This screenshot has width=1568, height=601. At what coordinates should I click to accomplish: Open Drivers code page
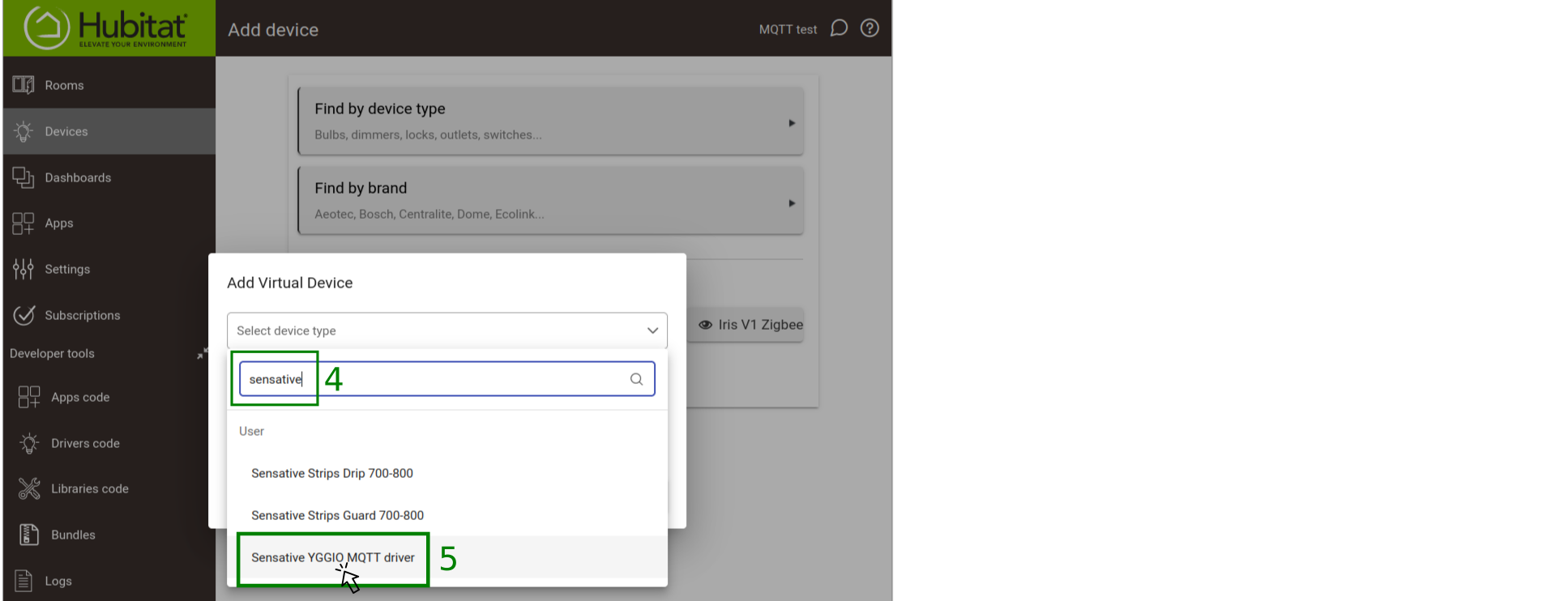[109, 443]
